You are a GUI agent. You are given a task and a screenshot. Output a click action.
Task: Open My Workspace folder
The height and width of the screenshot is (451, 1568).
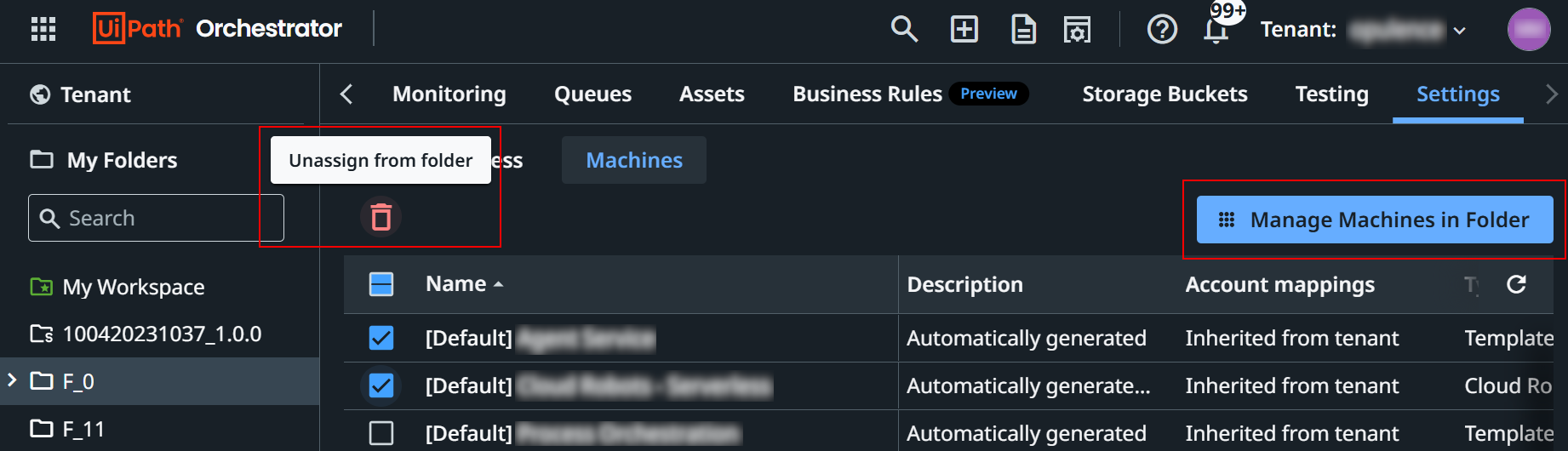point(134,287)
